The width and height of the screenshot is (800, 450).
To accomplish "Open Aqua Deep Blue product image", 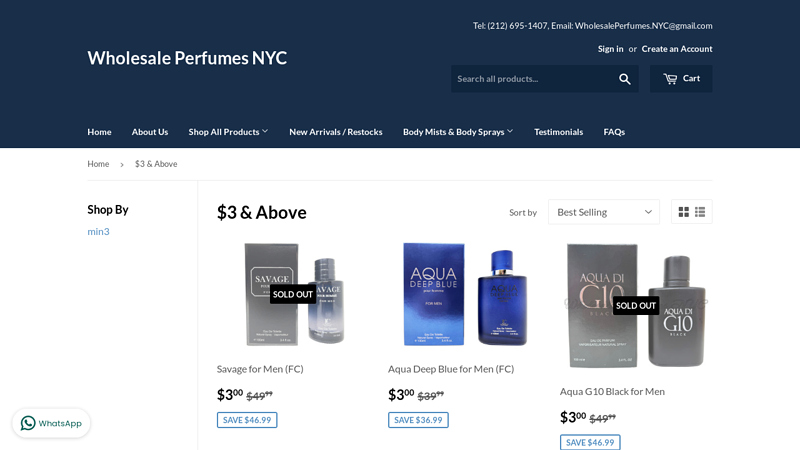I will (x=465, y=294).
